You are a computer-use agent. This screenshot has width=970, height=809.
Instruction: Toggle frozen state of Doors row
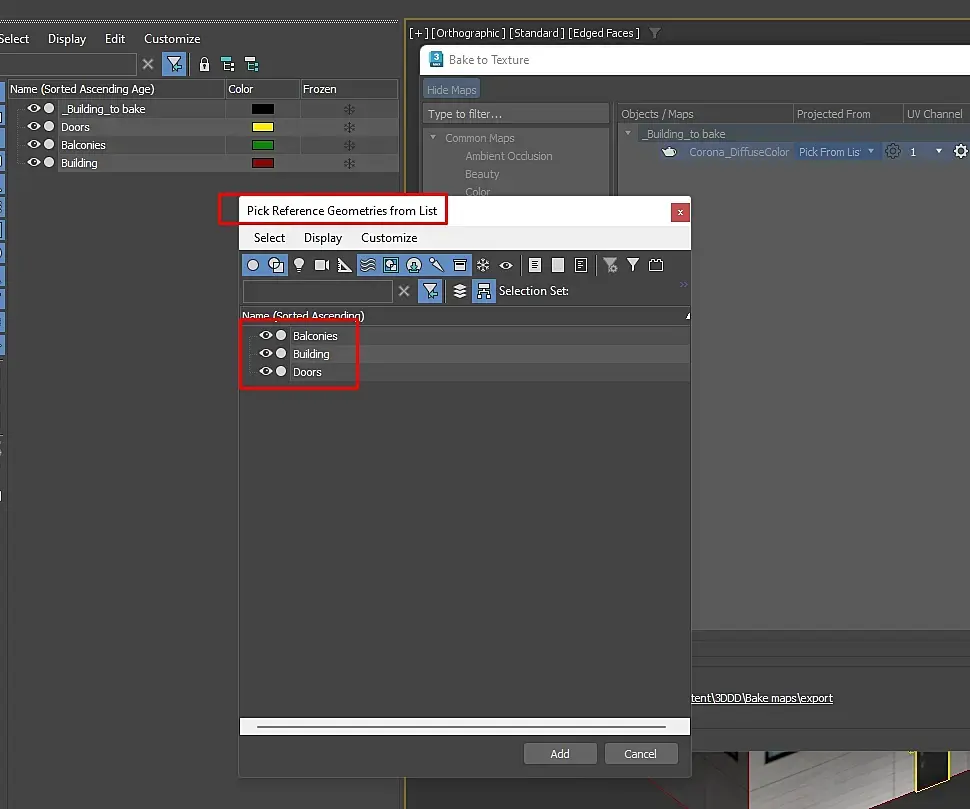coord(350,127)
